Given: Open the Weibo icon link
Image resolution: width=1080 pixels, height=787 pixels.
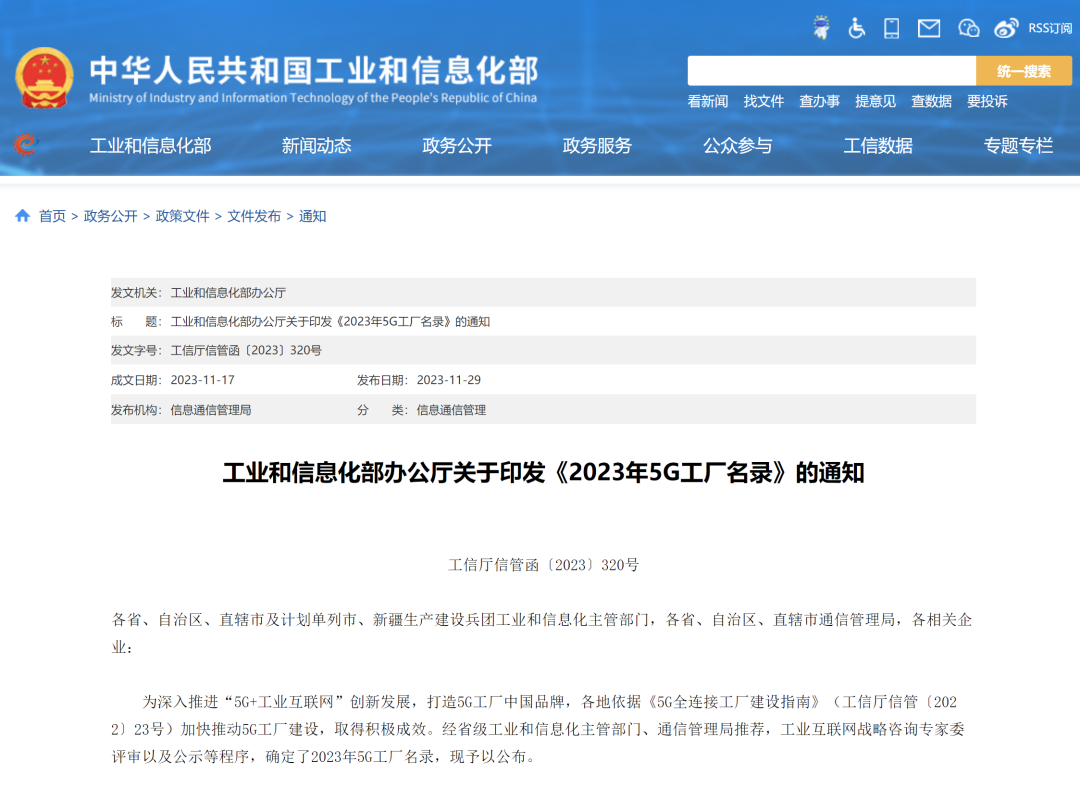Looking at the screenshot, I should click(1006, 28).
